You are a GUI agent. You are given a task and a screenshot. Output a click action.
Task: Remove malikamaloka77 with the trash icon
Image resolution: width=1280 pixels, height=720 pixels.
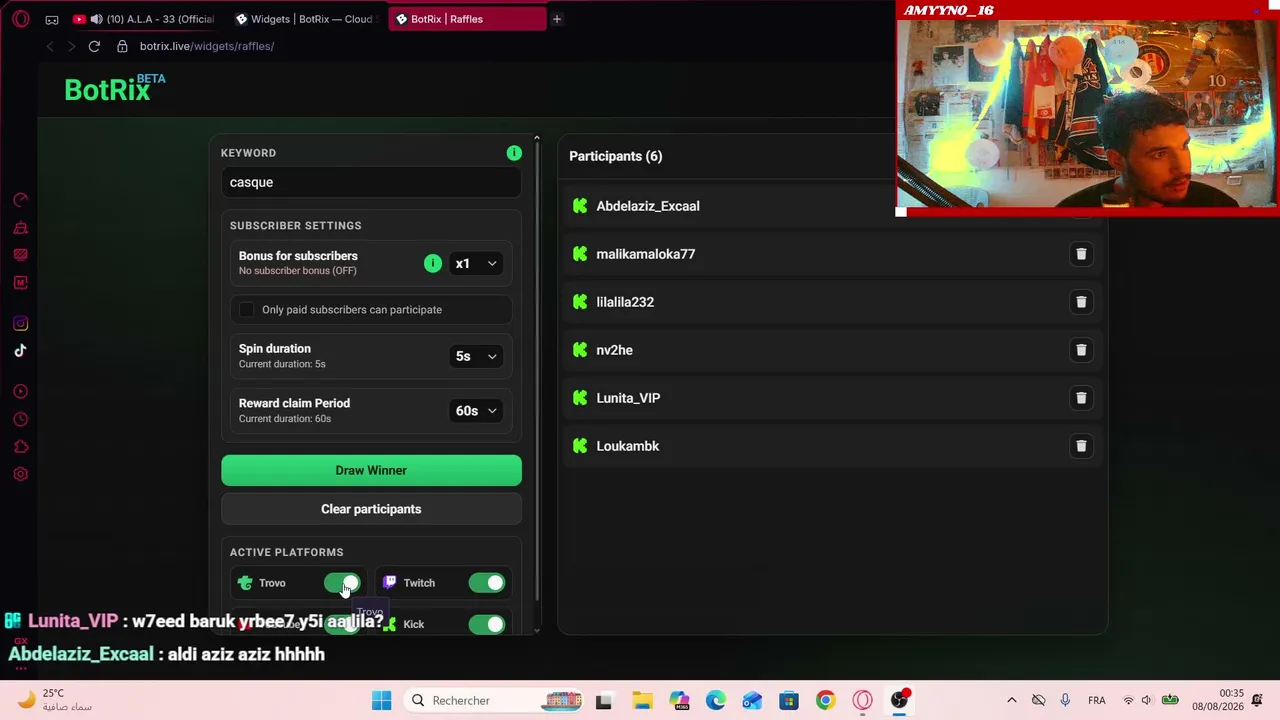click(1081, 254)
